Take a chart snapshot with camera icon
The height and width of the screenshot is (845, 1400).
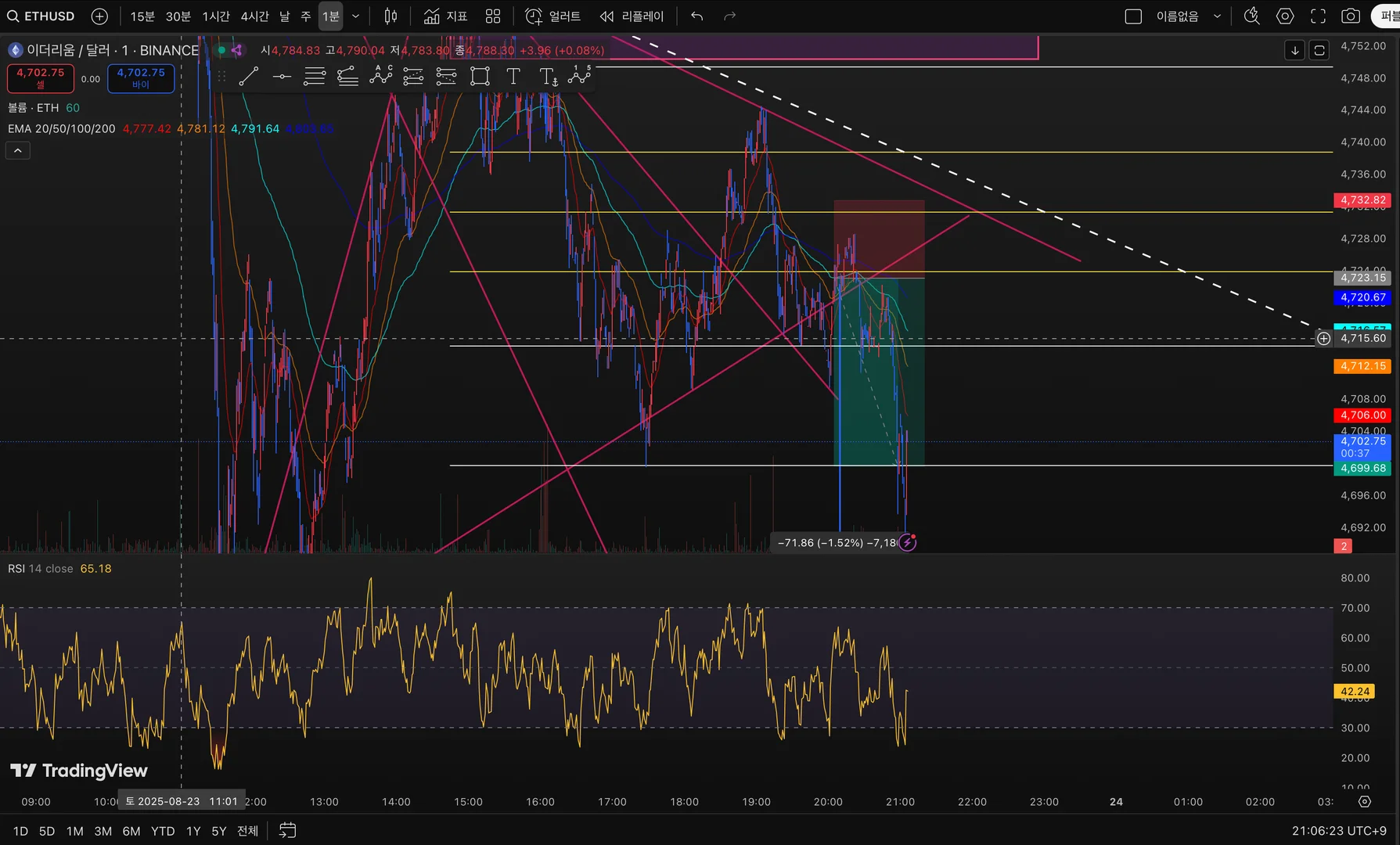1351,16
